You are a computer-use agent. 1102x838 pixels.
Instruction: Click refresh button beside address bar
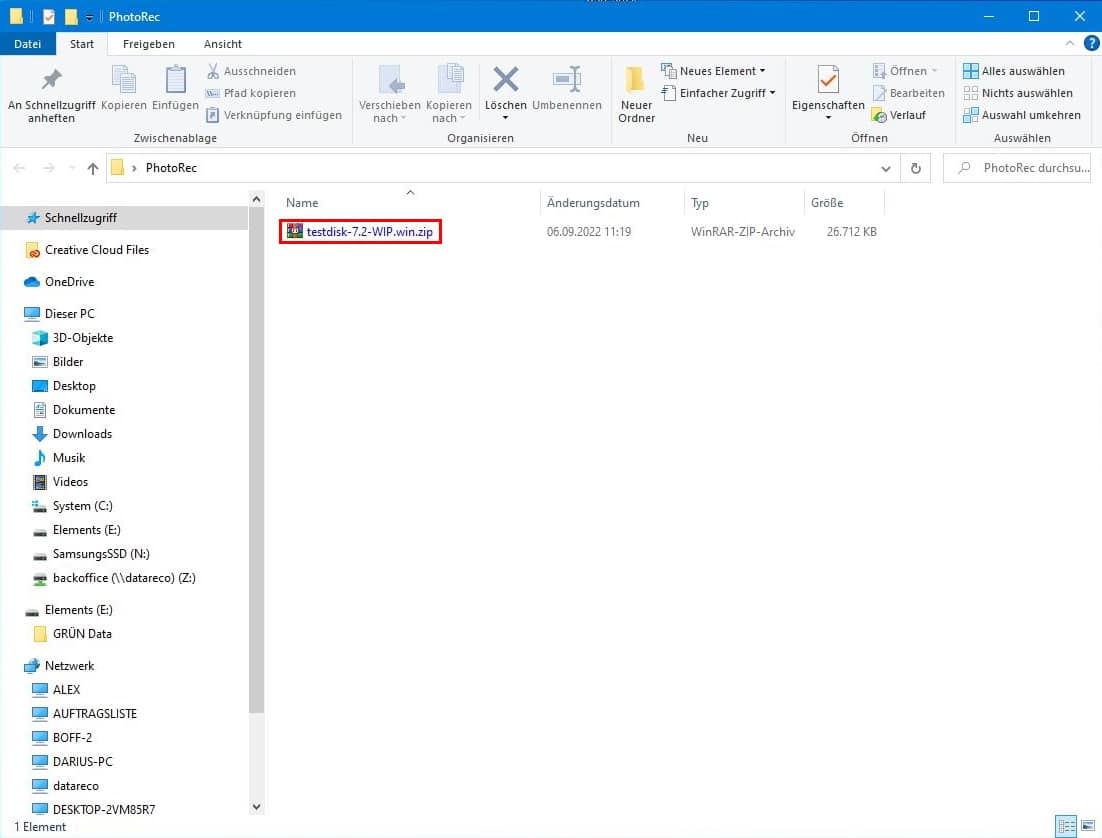tap(915, 168)
